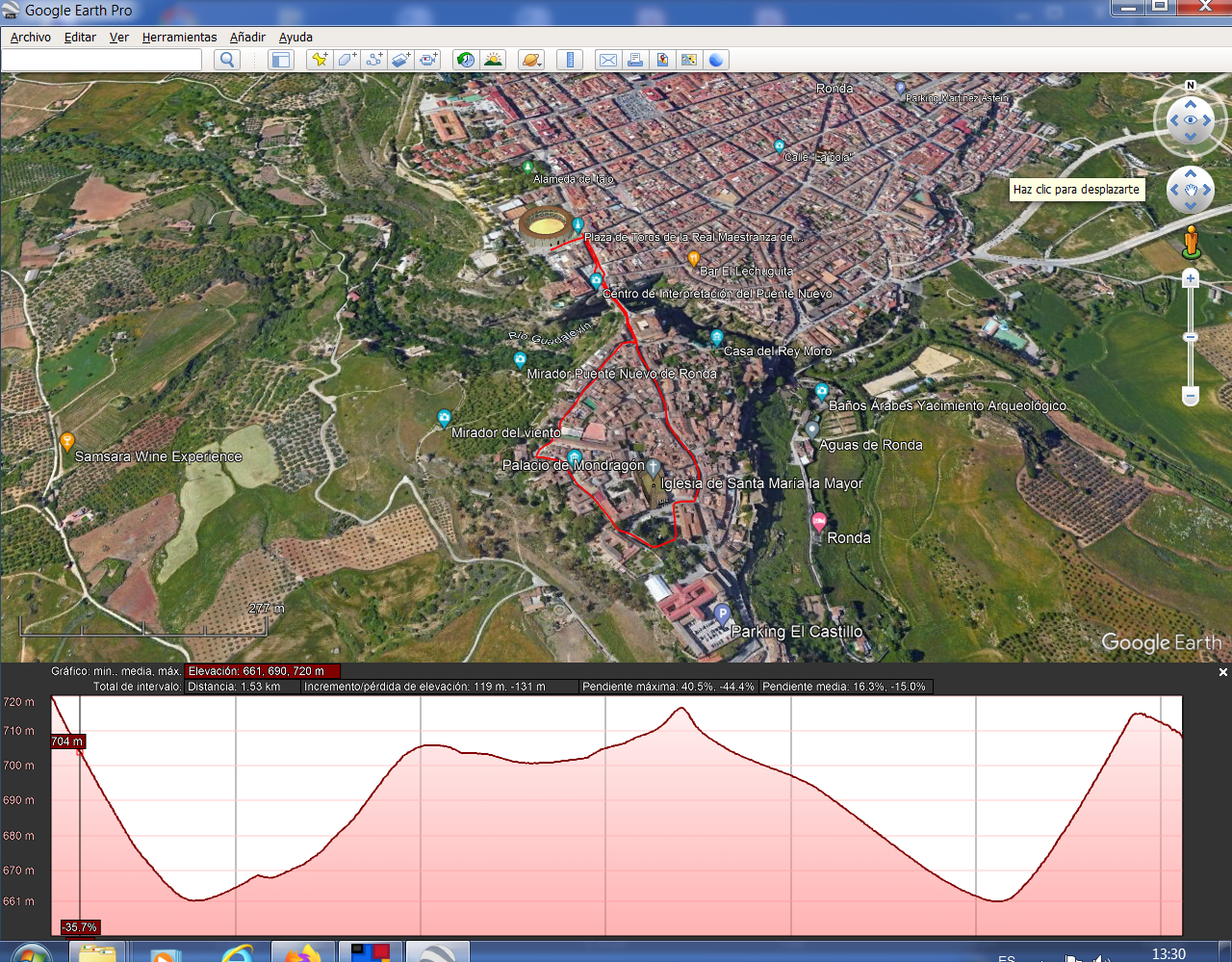This screenshot has height=962, width=1232.
Task: Open the Ver menu
Action: click(119, 37)
